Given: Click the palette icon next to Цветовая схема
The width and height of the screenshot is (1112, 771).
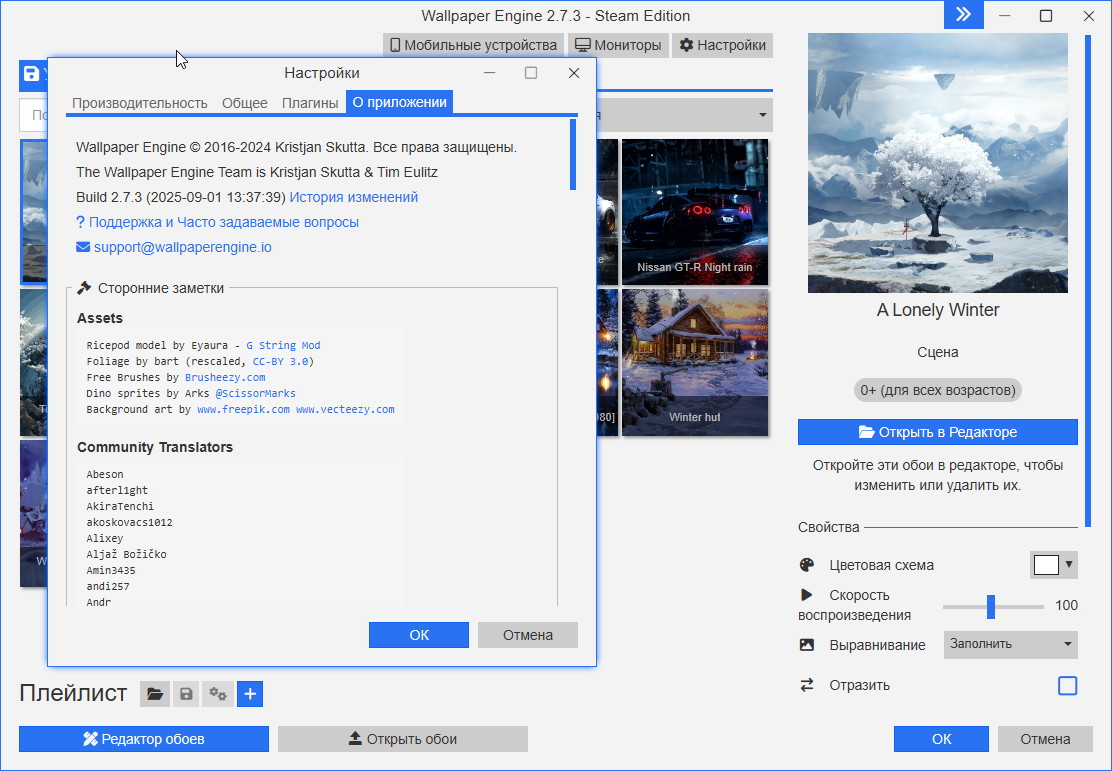Looking at the screenshot, I should [x=806, y=565].
